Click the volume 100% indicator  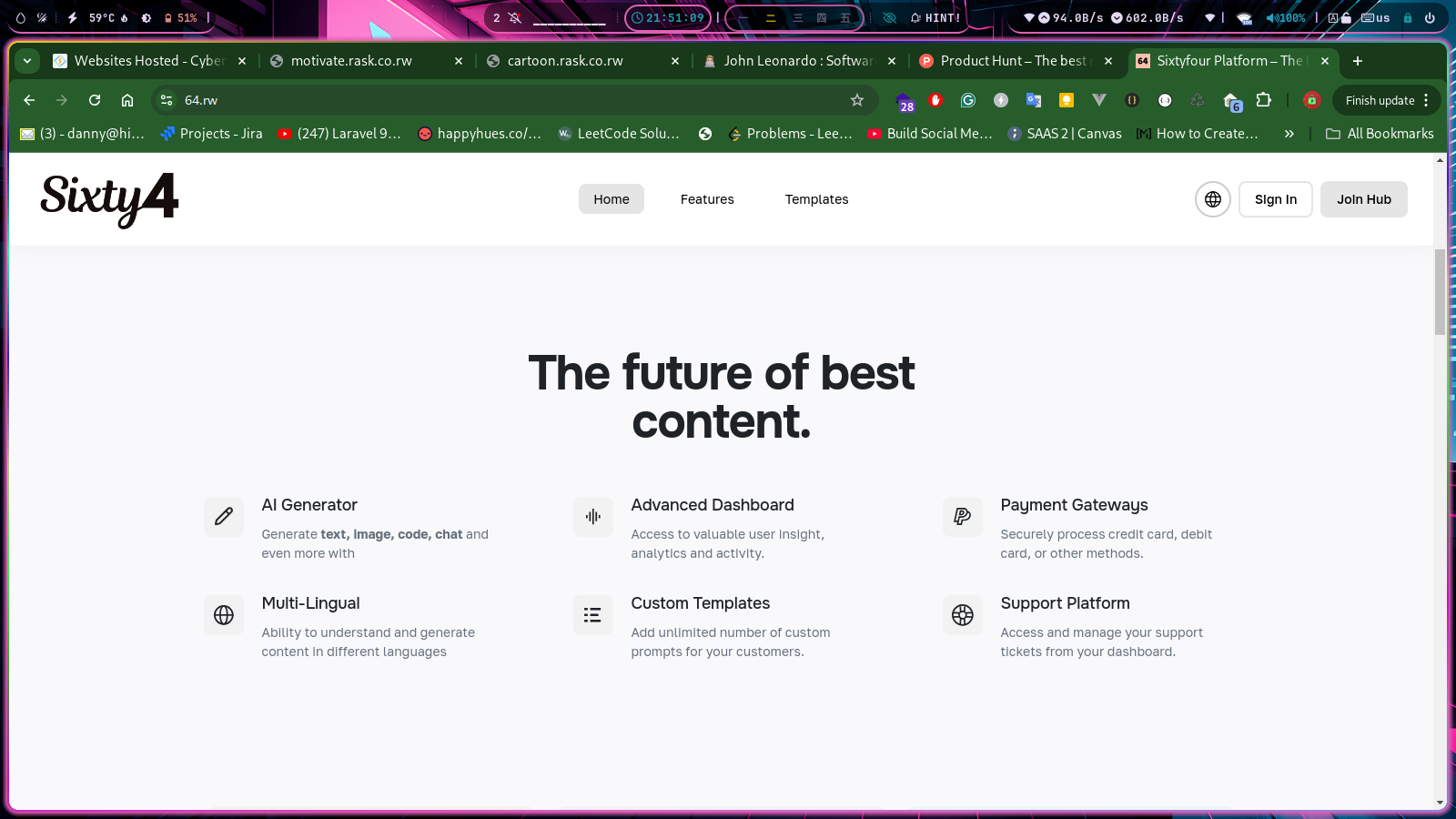click(x=1285, y=17)
